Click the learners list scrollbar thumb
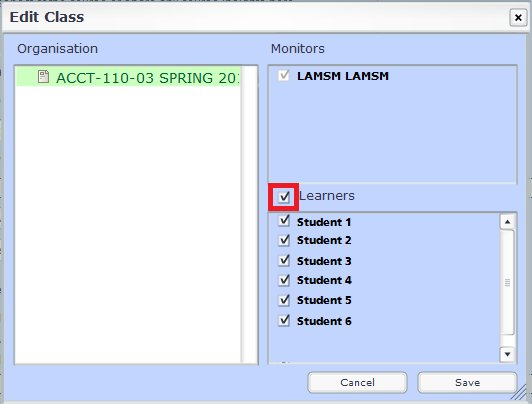532x404 pixels. tap(507, 282)
